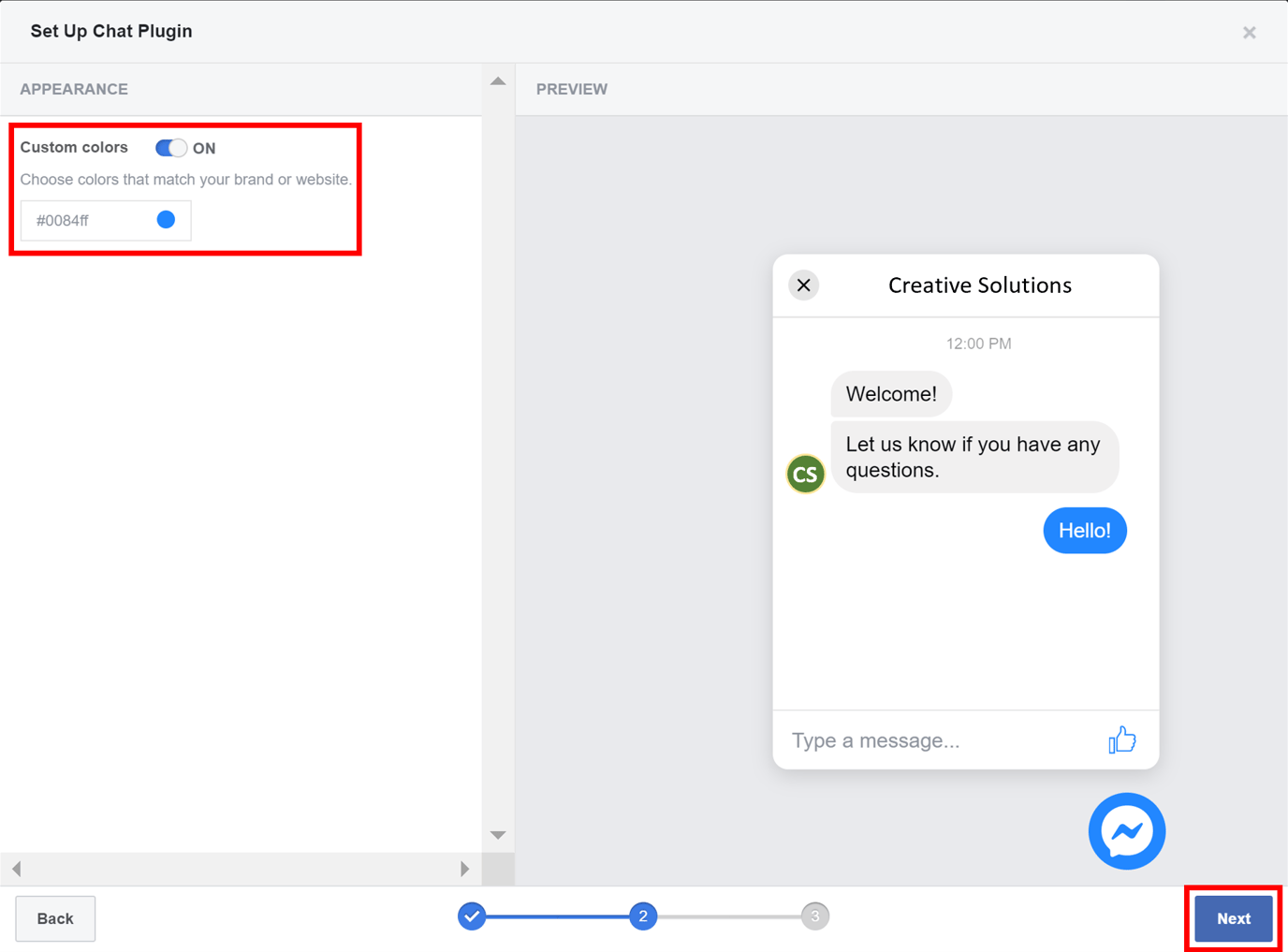Open the blue color swatch picker

click(165, 219)
